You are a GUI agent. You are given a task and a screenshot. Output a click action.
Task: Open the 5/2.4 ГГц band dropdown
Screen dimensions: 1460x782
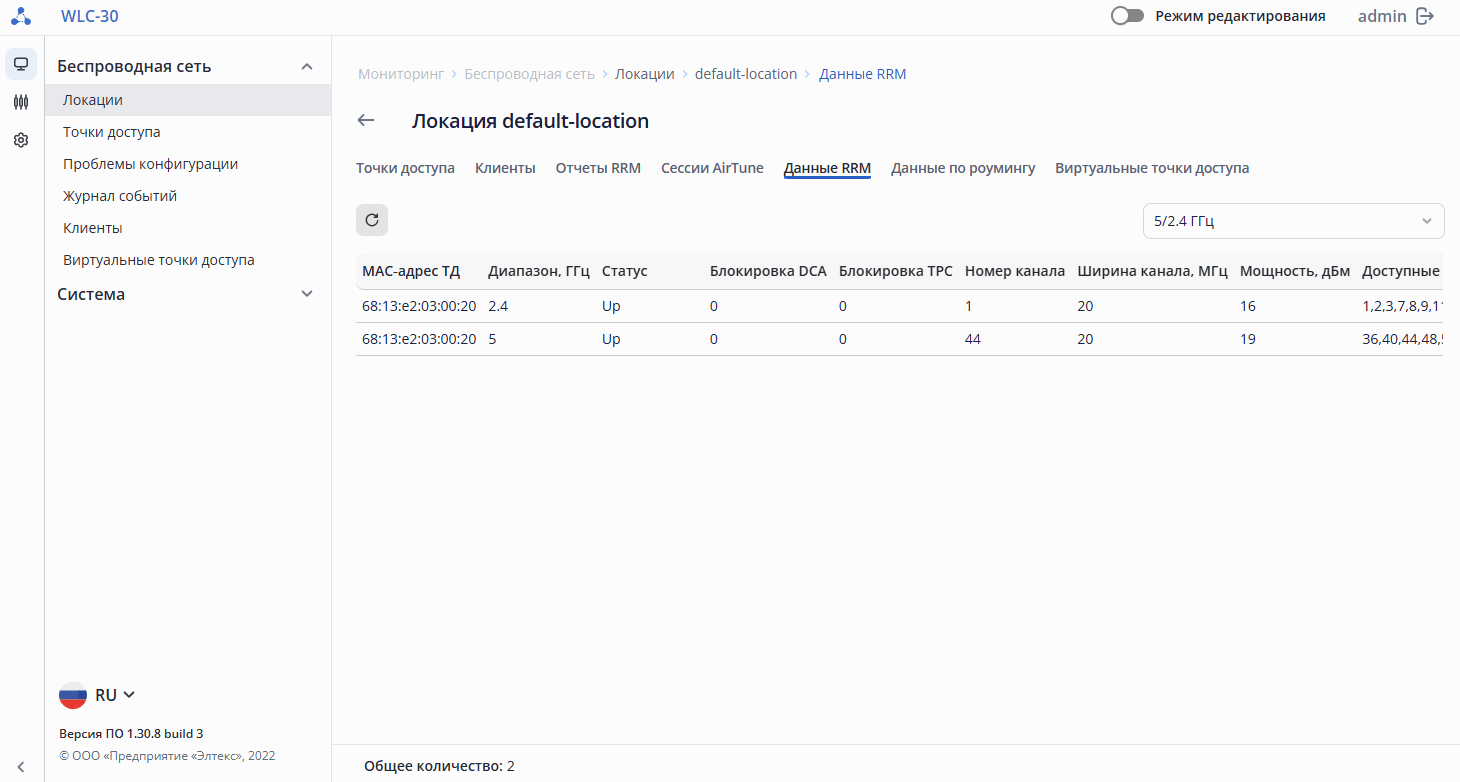(x=1293, y=221)
